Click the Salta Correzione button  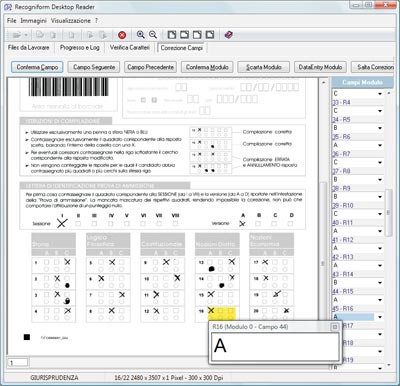click(x=373, y=67)
